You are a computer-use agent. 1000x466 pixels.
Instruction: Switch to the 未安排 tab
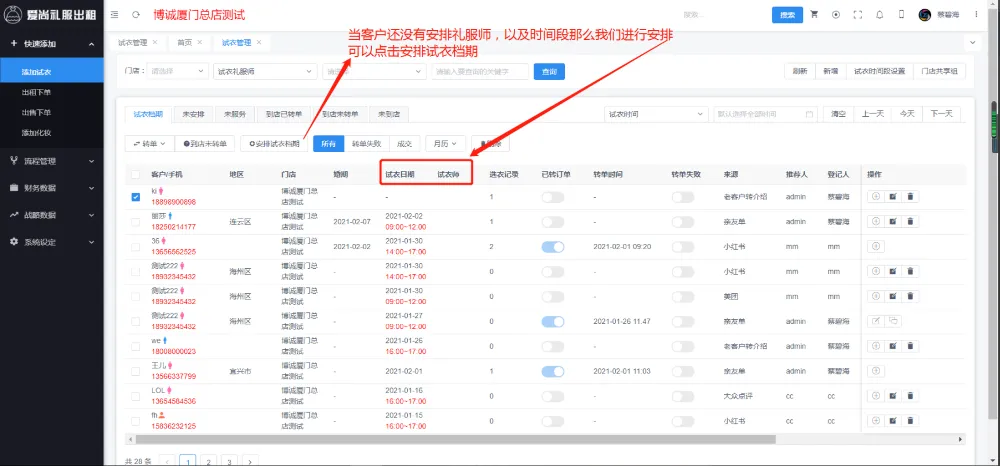pyautogui.click(x=194, y=114)
